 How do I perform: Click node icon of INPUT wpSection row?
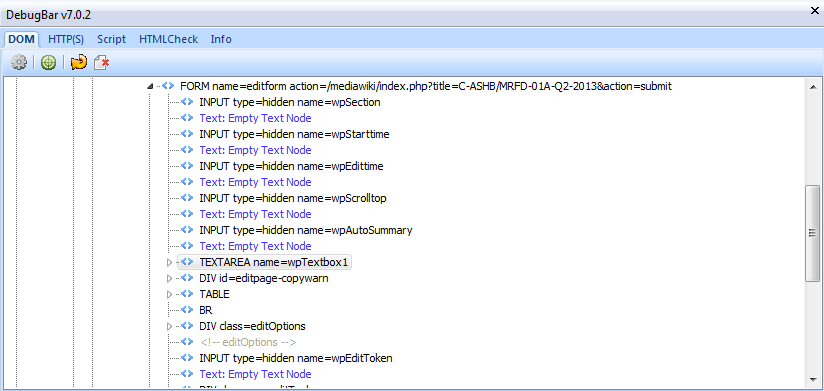[187, 102]
